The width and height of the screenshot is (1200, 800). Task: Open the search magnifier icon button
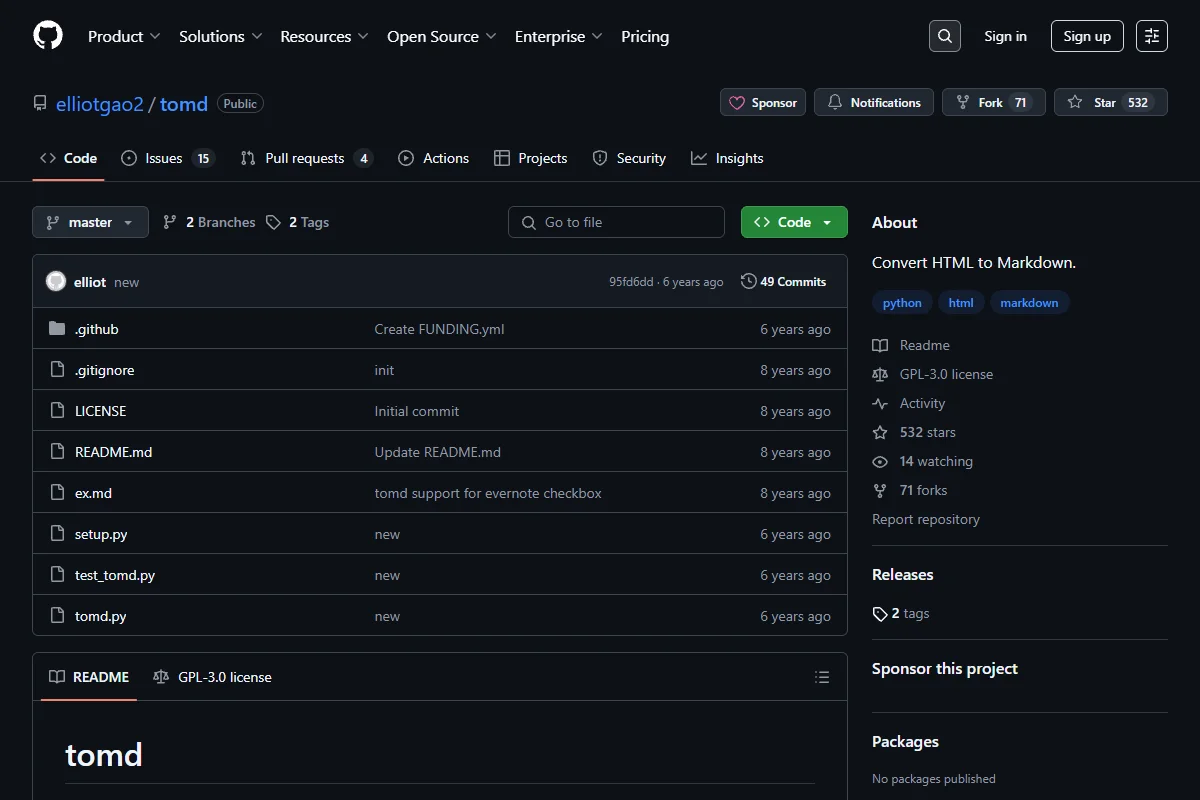[x=944, y=36]
